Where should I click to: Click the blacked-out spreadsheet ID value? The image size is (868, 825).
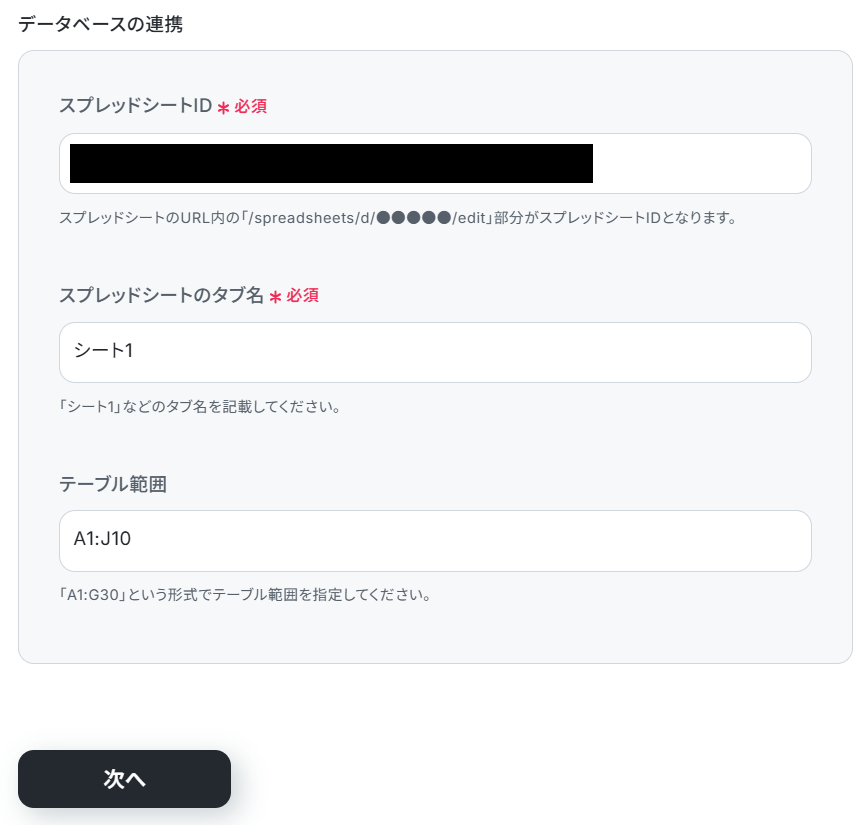click(x=331, y=163)
